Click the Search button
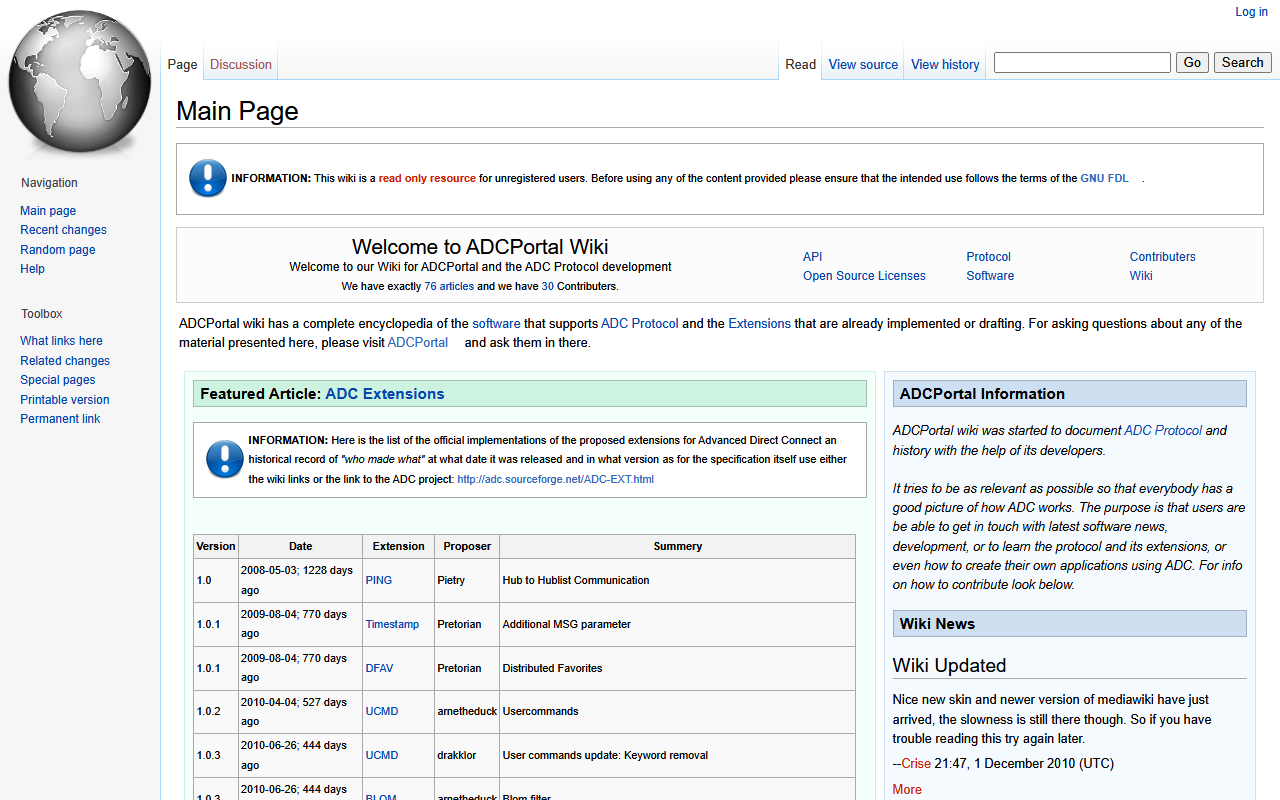The width and height of the screenshot is (1280, 800). point(1243,62)
